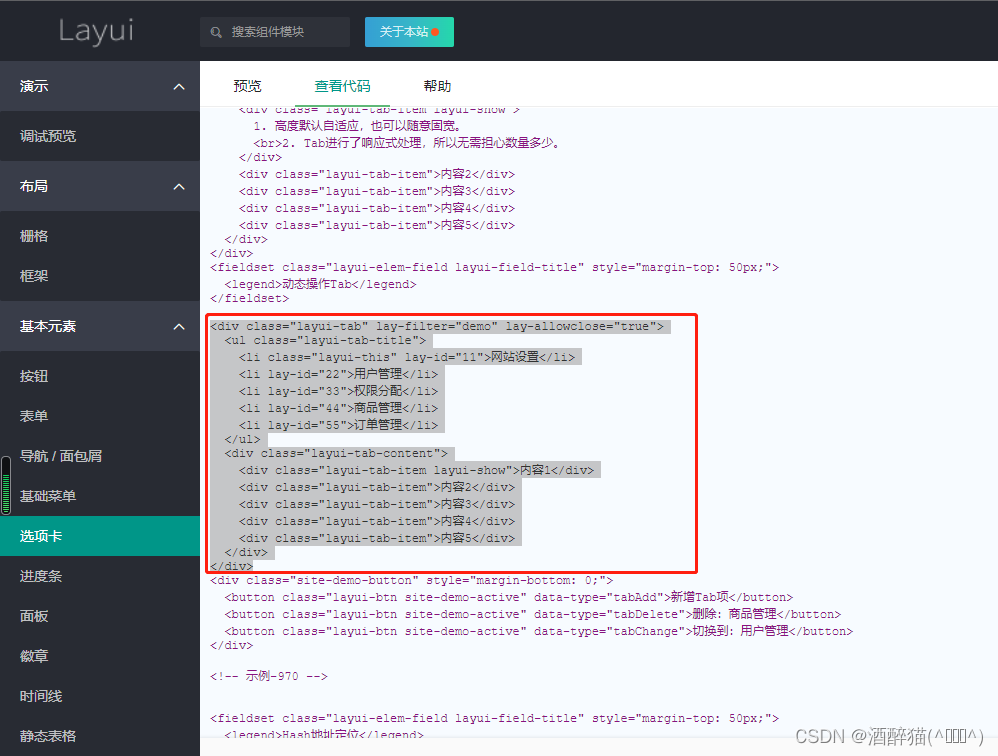Select 时间线 in the sidebar
Image resolution: width=998 pixels, height=756 pixels.
click(x=47, y=696)
